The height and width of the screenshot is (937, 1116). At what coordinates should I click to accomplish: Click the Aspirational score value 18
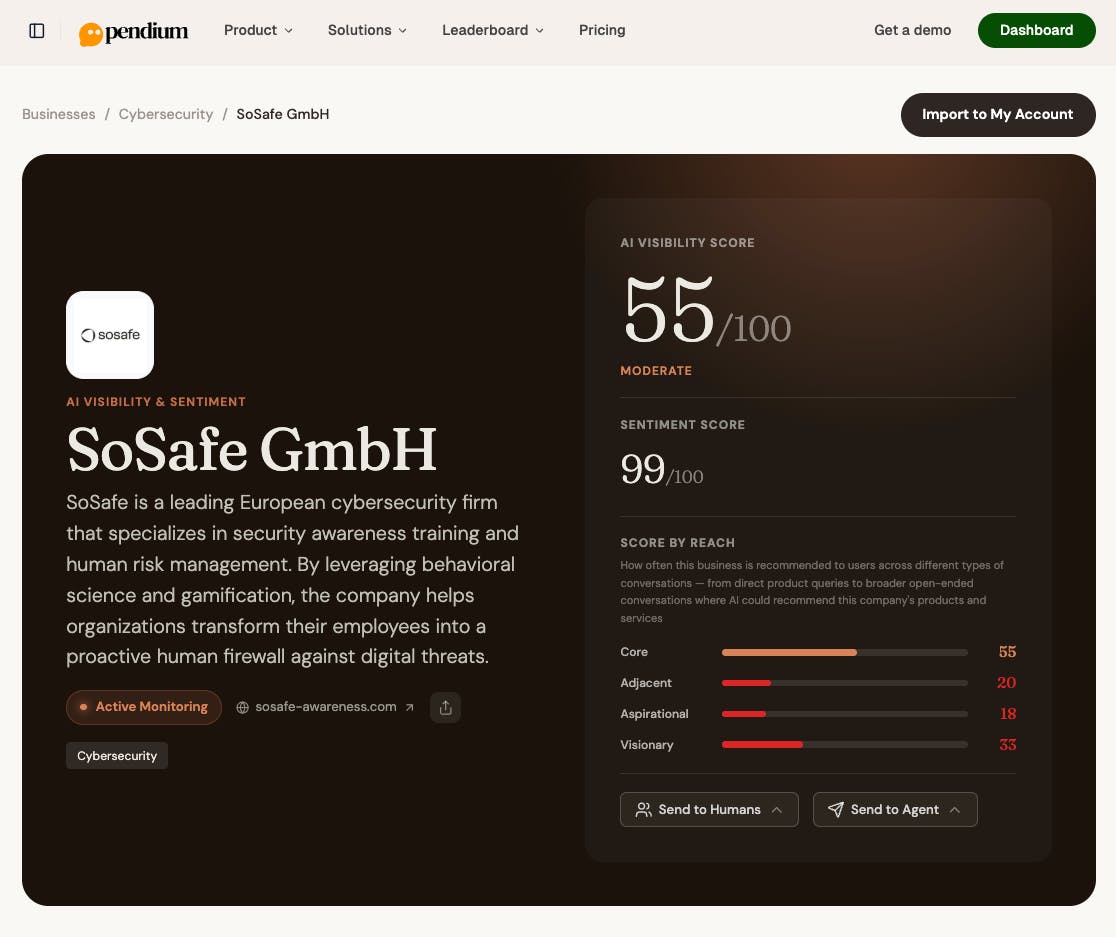1008,714
